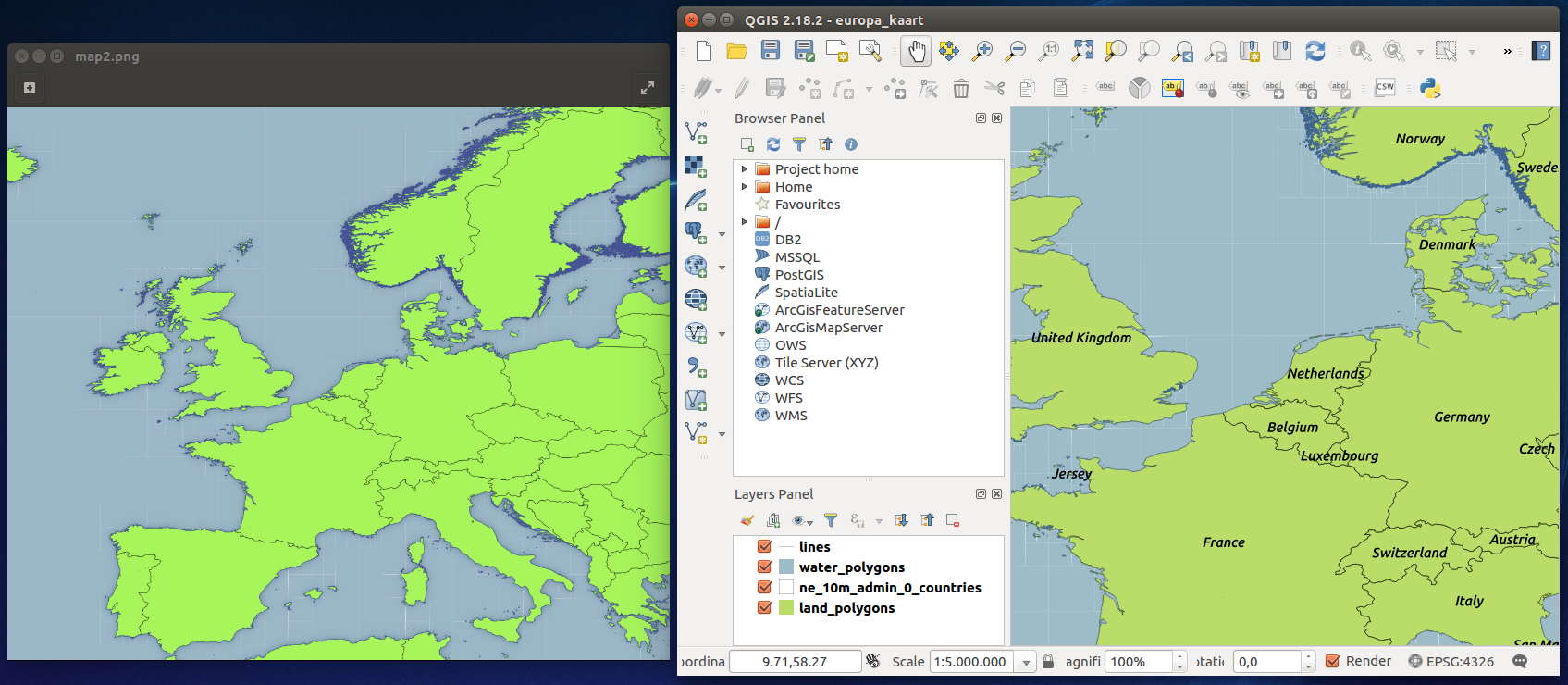Remove selected layer in Layers Panel

(953, 520)
